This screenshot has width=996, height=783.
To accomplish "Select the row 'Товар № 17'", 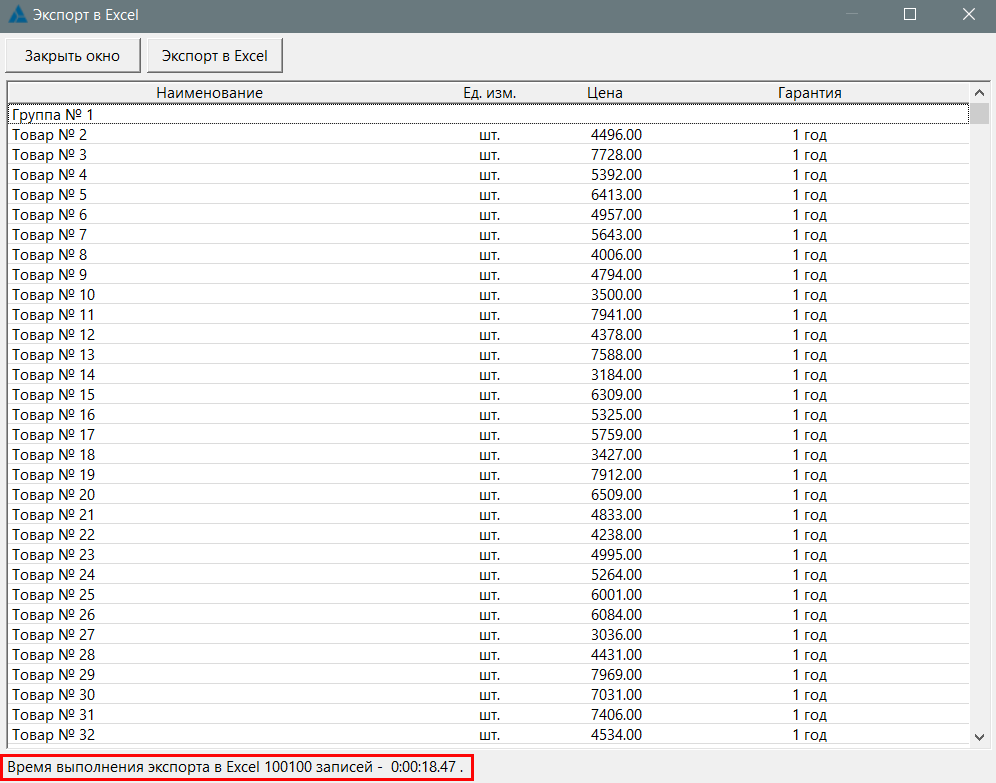I will pyautogui.click(x=54, y=435).
